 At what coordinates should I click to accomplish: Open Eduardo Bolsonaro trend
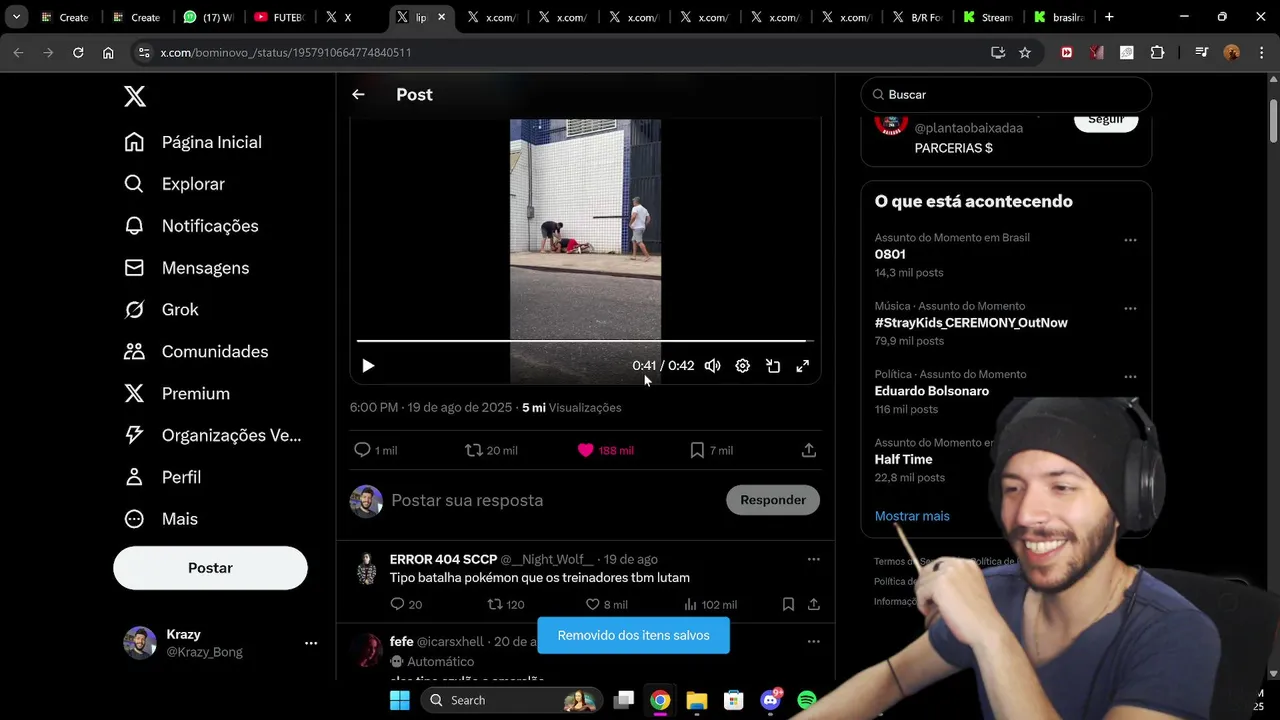click(931, 391)
